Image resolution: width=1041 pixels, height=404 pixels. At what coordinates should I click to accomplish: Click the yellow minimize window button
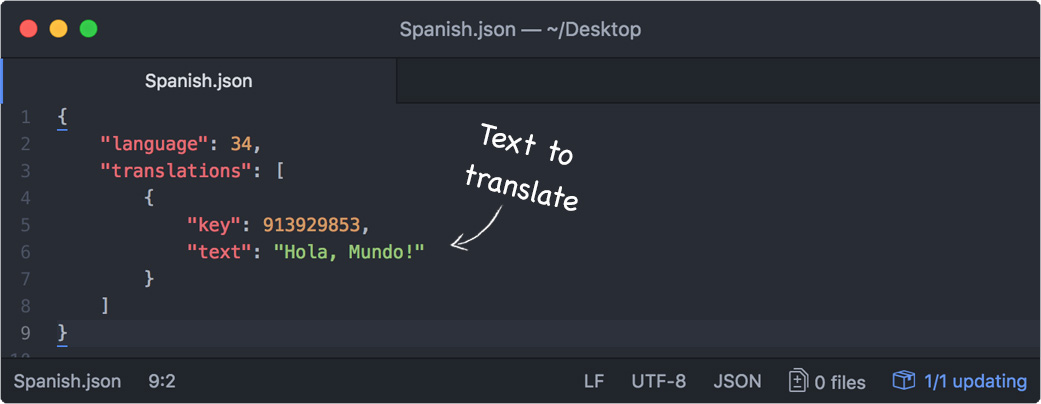pyautogui.click(x=58, y=29)
